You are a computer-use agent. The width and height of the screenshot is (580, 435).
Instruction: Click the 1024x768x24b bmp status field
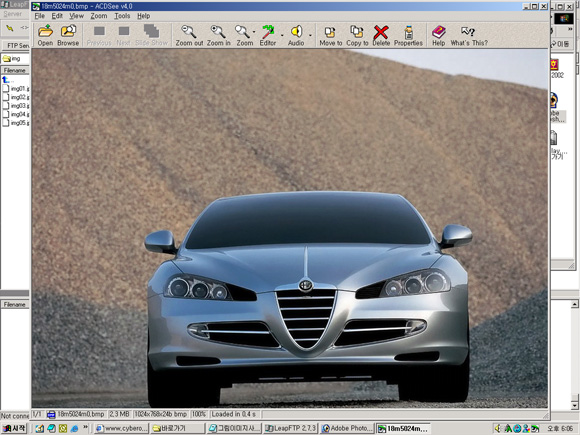[160, 414]
